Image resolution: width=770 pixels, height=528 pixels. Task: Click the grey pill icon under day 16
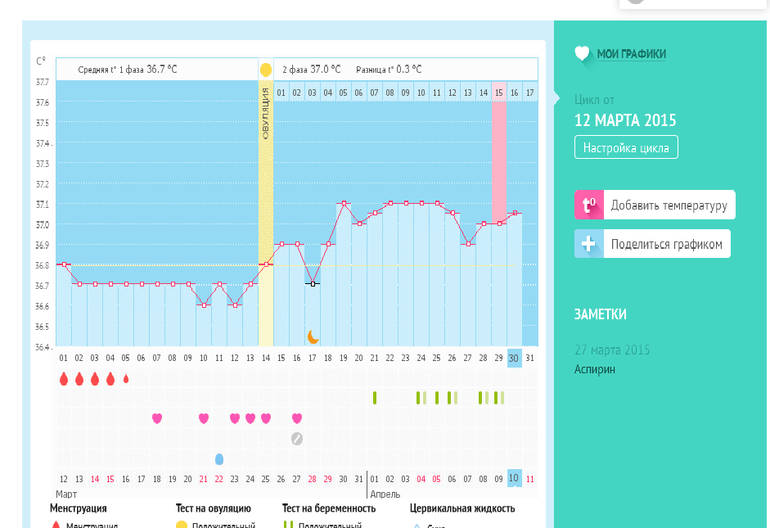pyautogui.click(x=297, y=438)
